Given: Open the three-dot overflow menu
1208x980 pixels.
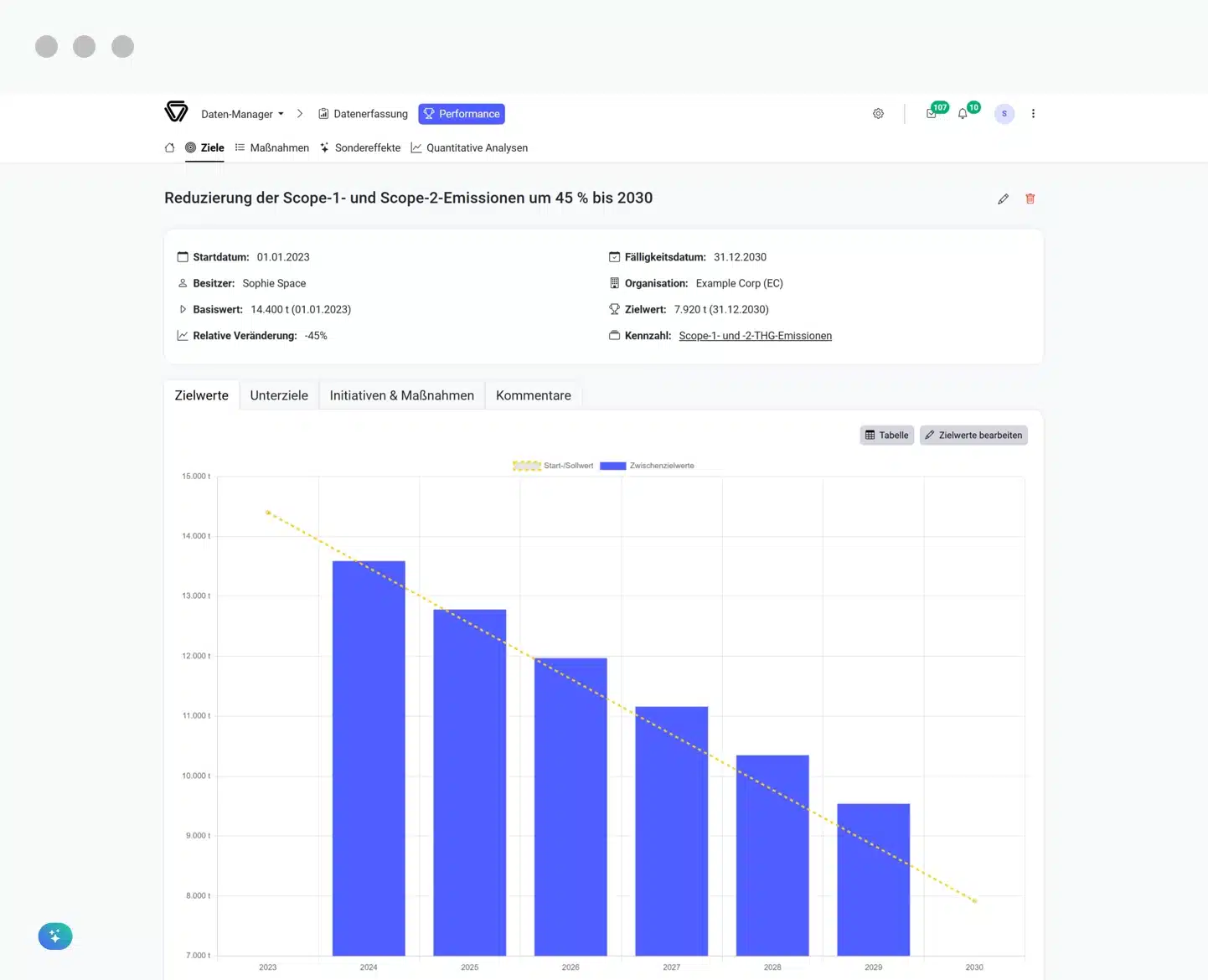Looking at the screenshot, I should (x=1033, y=114).
